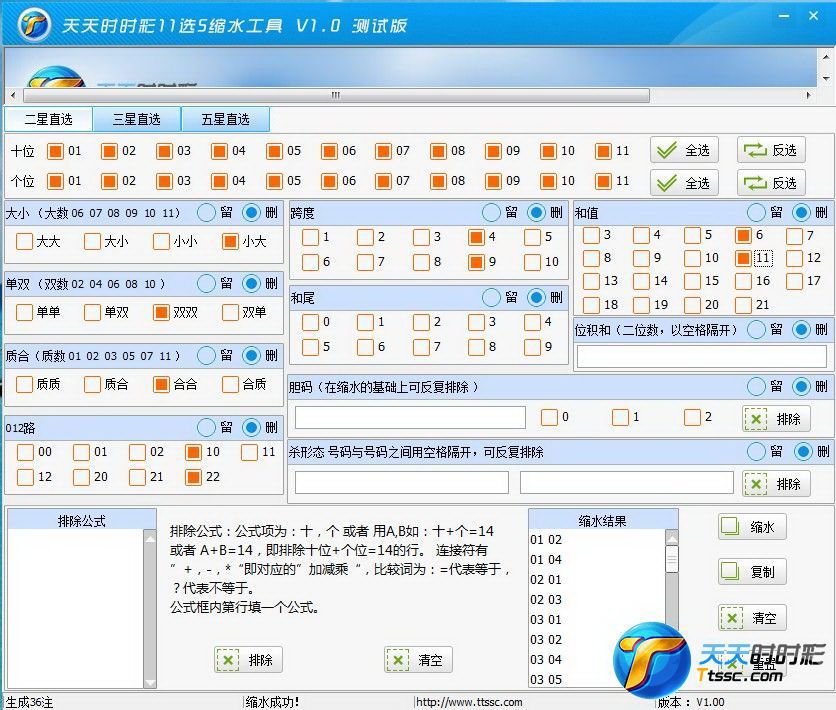Select 留 radio for 和值 section
This screenshot has height=710, width=836.
756,213
